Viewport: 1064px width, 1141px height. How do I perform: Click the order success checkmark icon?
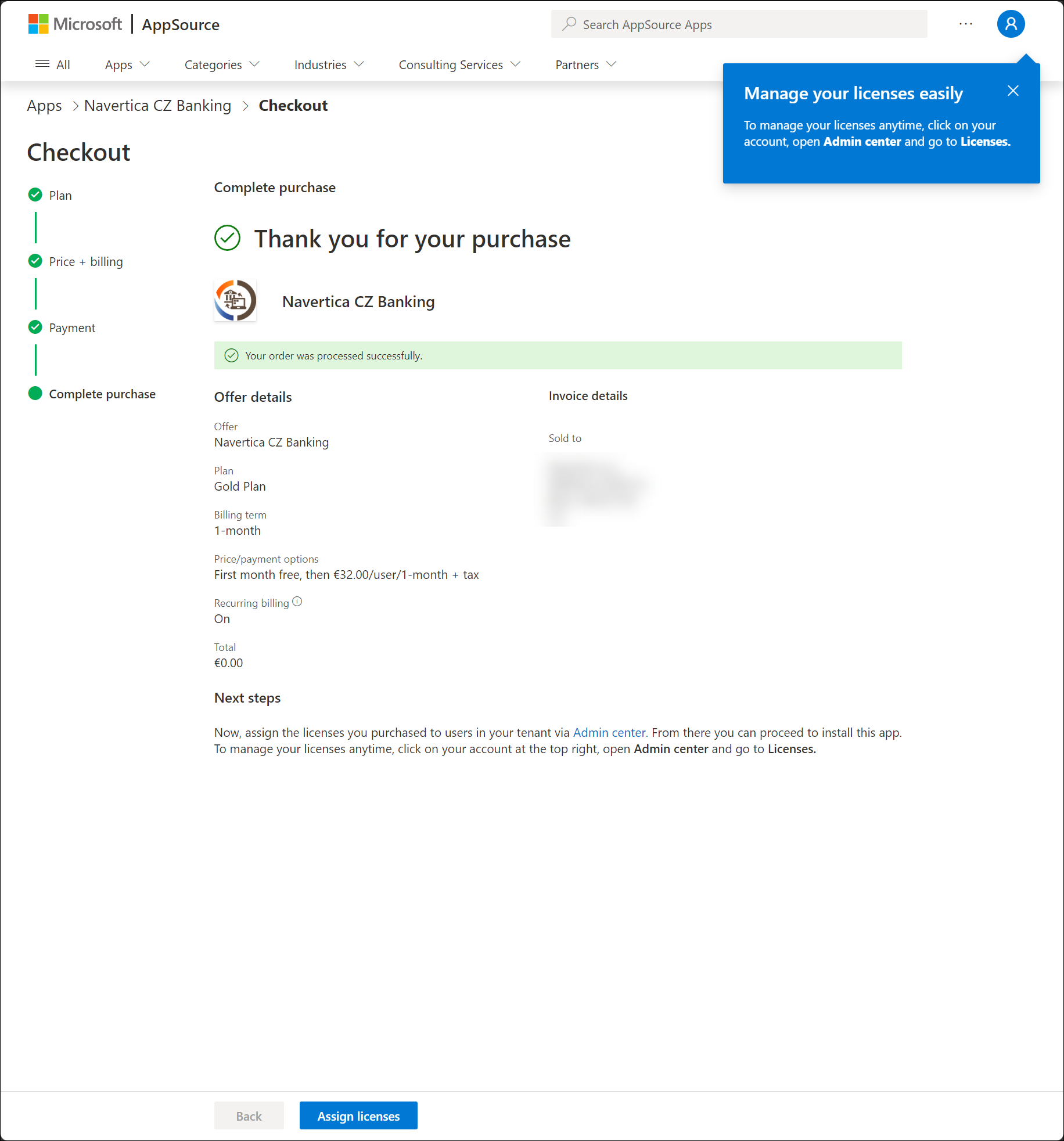[x=231, y=355]
